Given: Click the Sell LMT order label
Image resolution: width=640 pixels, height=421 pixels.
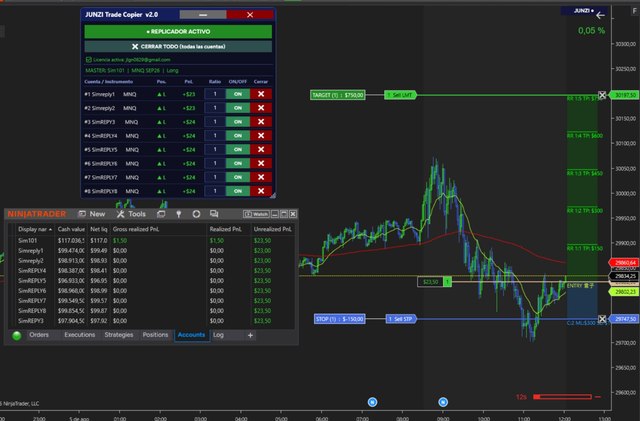Looking at the screenshot, I should point(400,95).
